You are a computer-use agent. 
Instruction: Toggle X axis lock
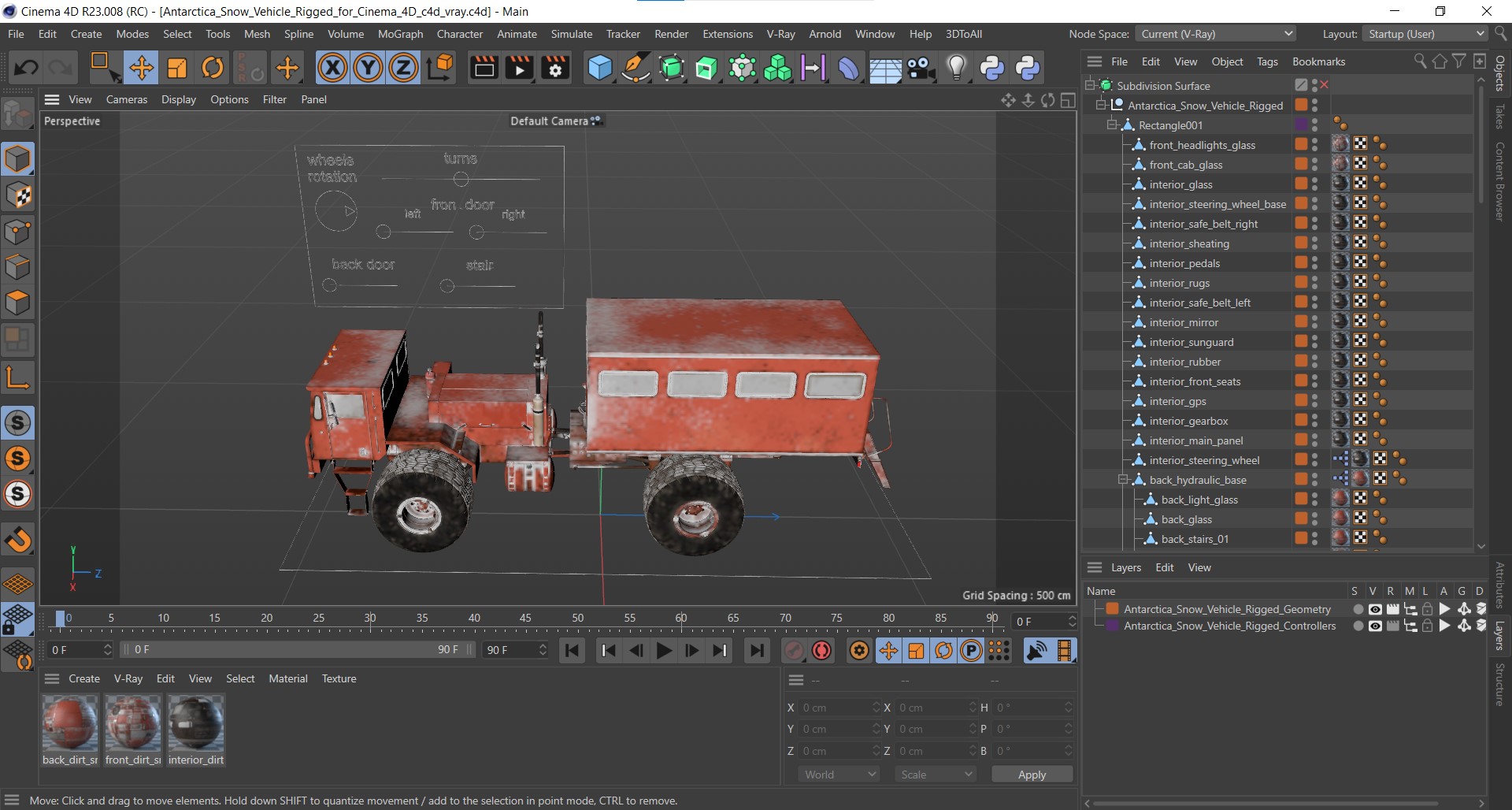pyautogui.click(x=332, y=68)
